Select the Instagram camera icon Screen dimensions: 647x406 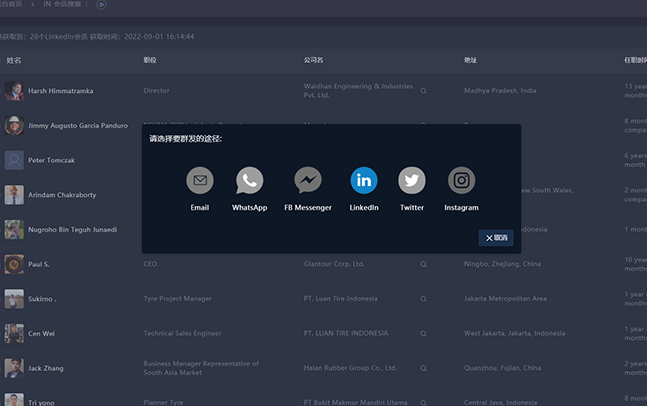pyautogui.click(x=461, y=180)
